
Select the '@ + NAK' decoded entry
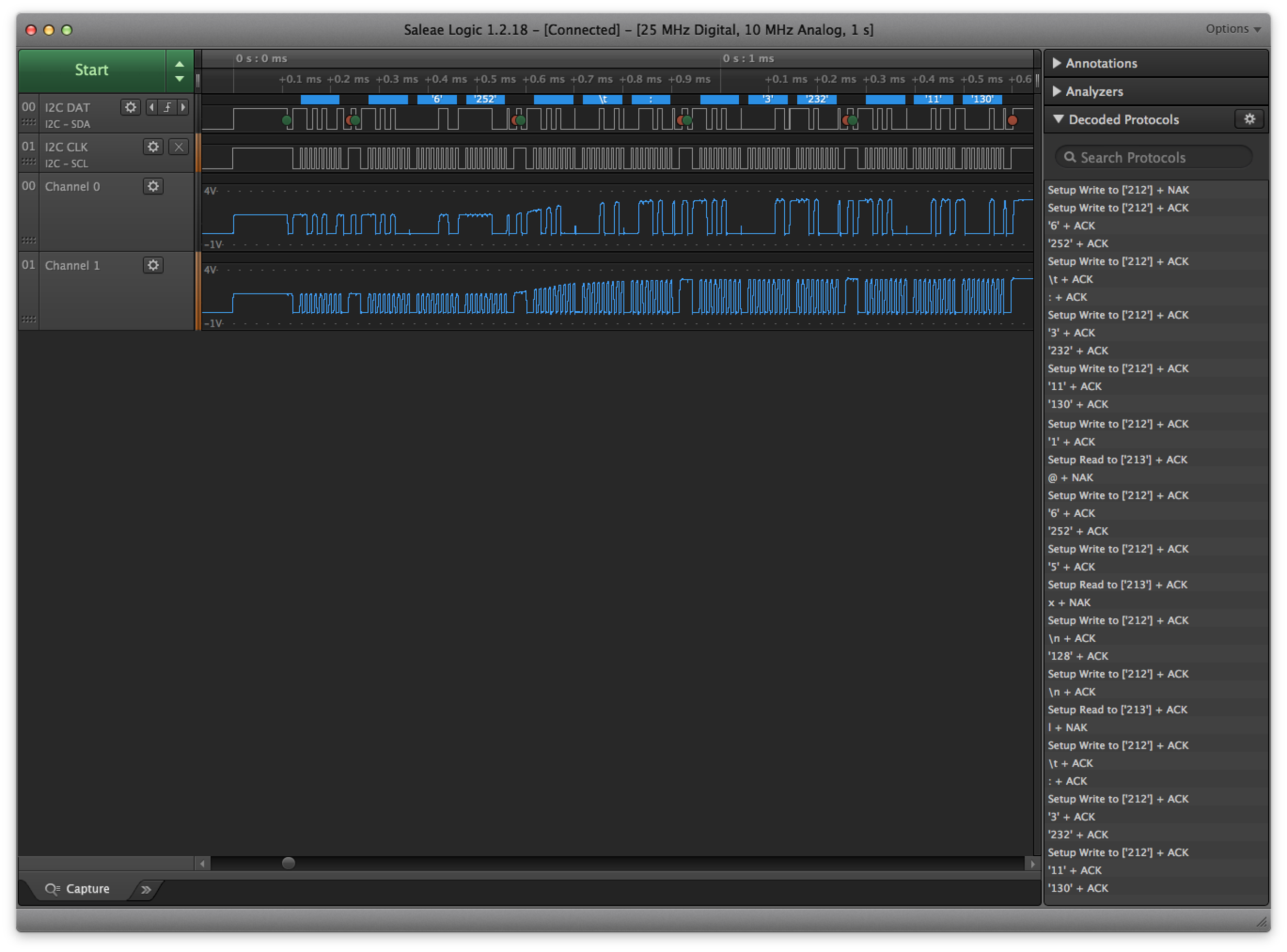tap(1070, 477)
